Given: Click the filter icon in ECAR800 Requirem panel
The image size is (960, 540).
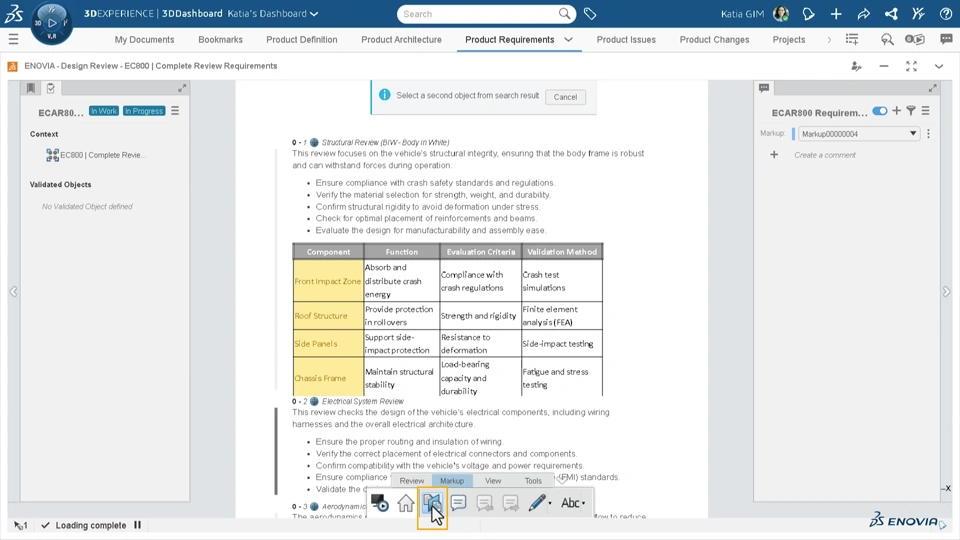Looking at the screenshot, I should (911, 111).
